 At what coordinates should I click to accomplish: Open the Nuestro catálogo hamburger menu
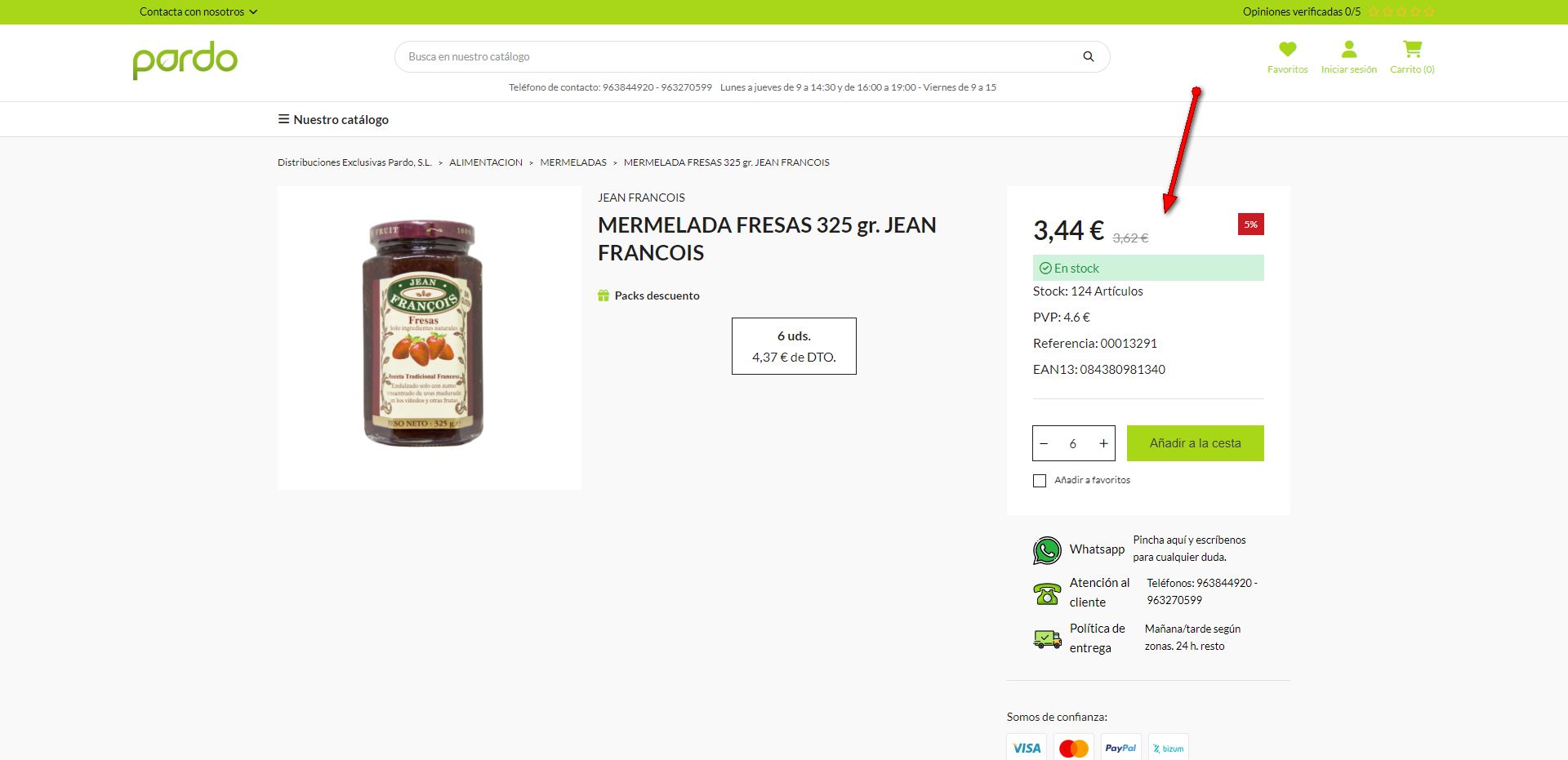(x=333, y=119)
